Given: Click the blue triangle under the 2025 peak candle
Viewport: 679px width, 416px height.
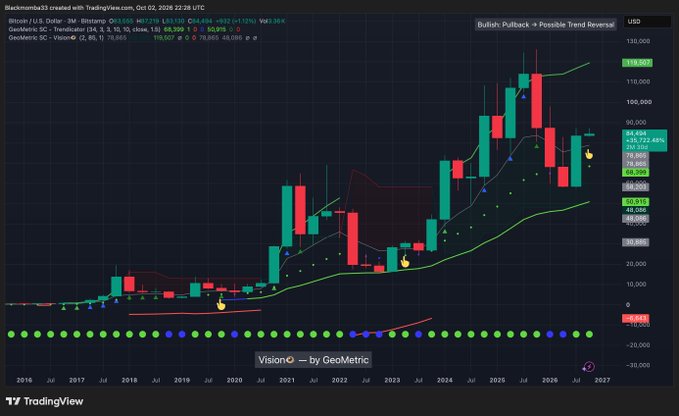Looking at the screenshot, I should (x=524, y=97).
